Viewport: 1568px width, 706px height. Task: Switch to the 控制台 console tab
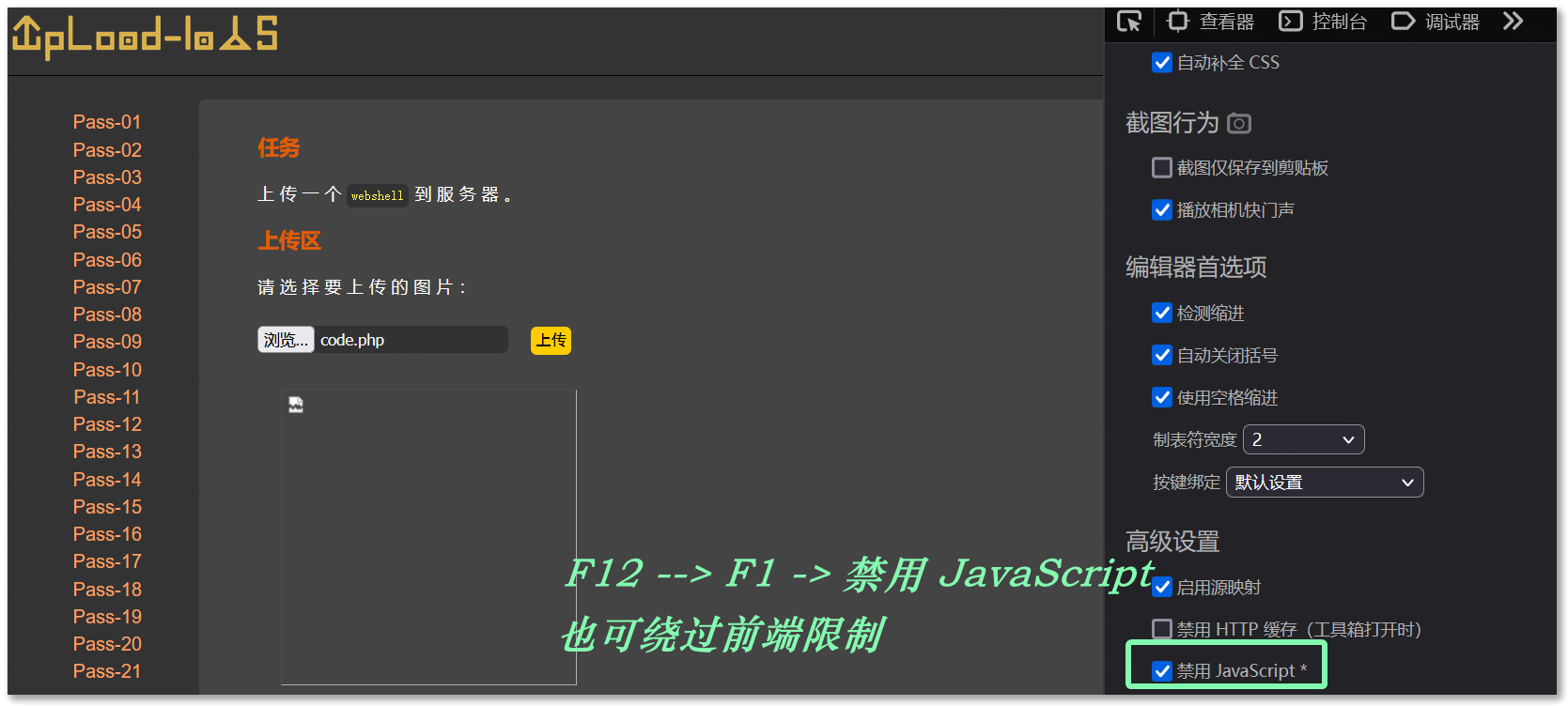(x=1323, y=22)
